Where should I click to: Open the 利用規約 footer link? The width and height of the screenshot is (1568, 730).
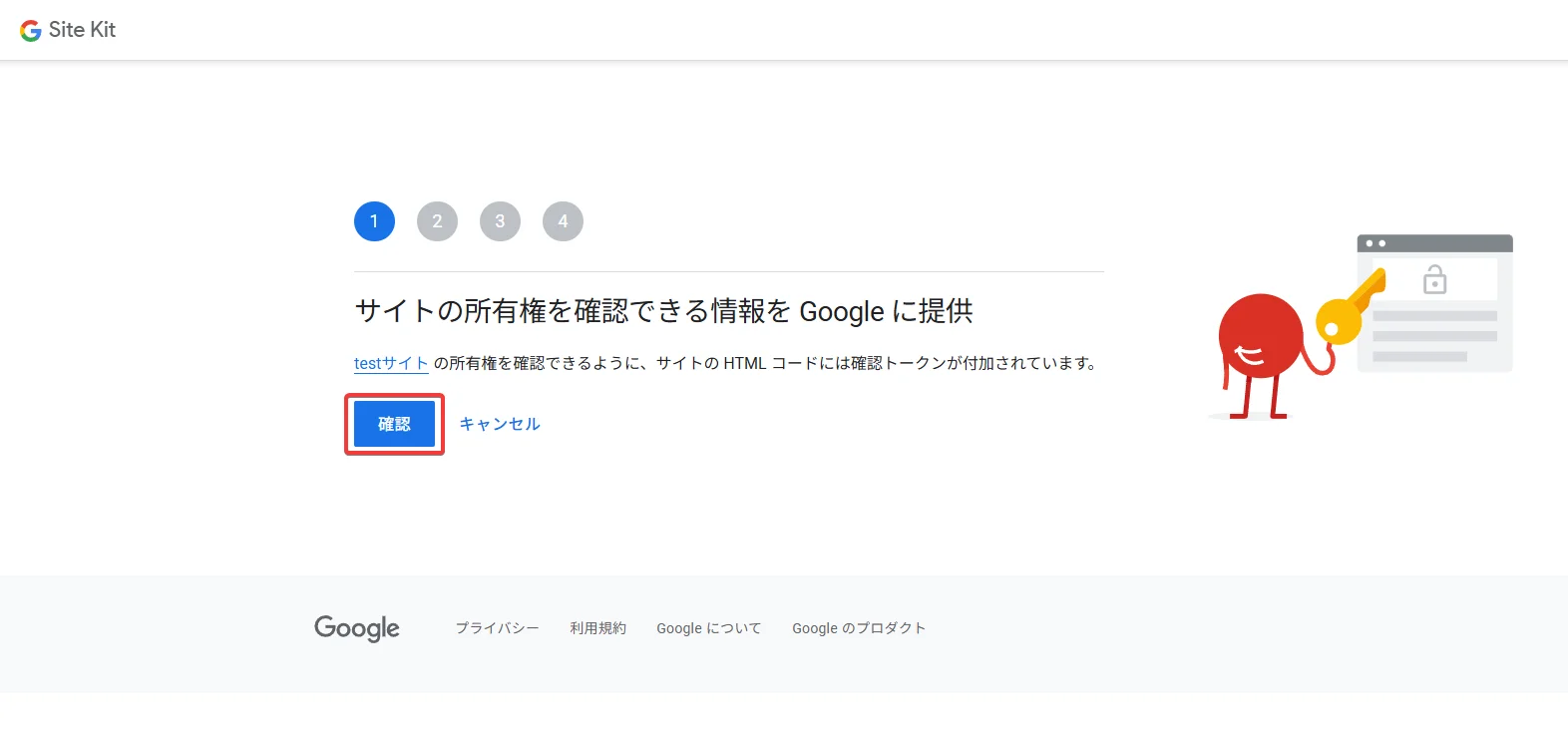598,628
